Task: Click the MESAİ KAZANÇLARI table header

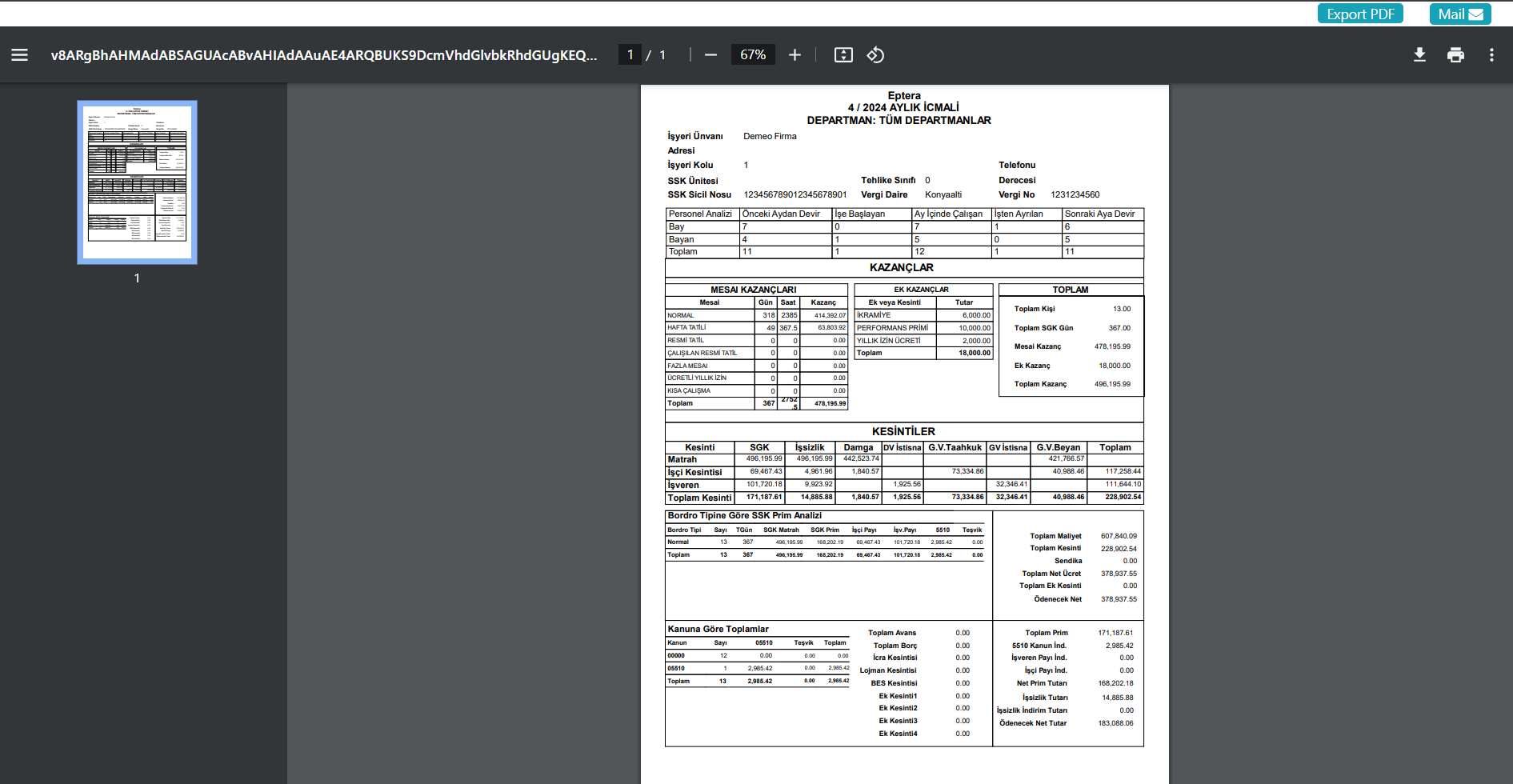Action: (753, 290)
